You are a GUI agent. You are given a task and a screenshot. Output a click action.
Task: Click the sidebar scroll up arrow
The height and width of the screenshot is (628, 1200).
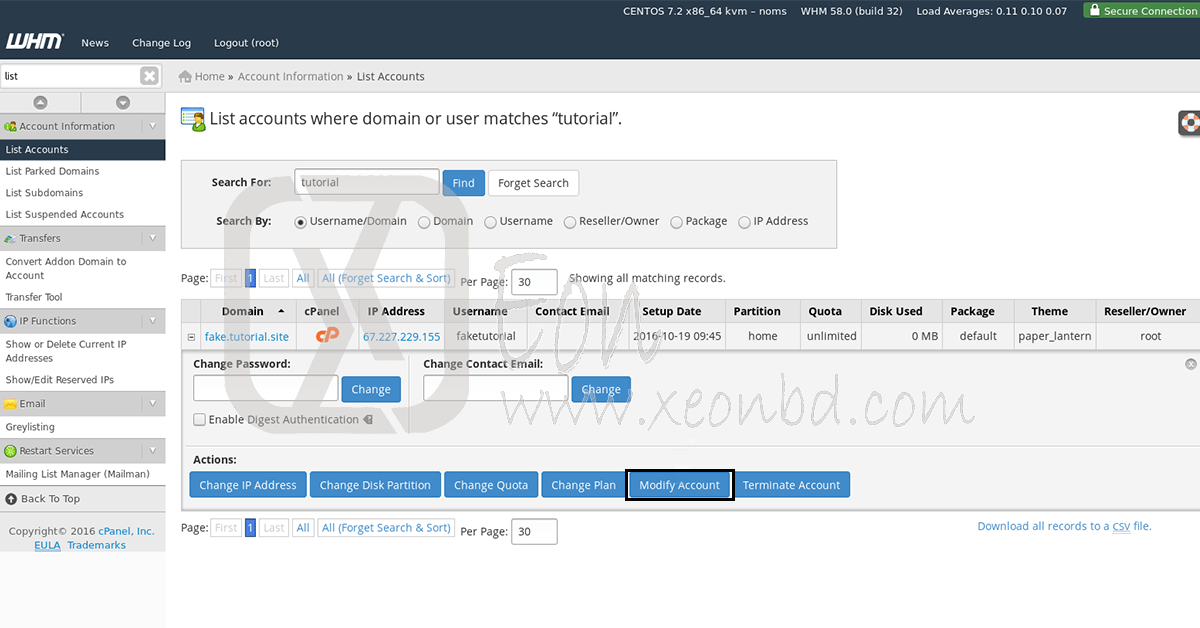[x=40, y=102]
